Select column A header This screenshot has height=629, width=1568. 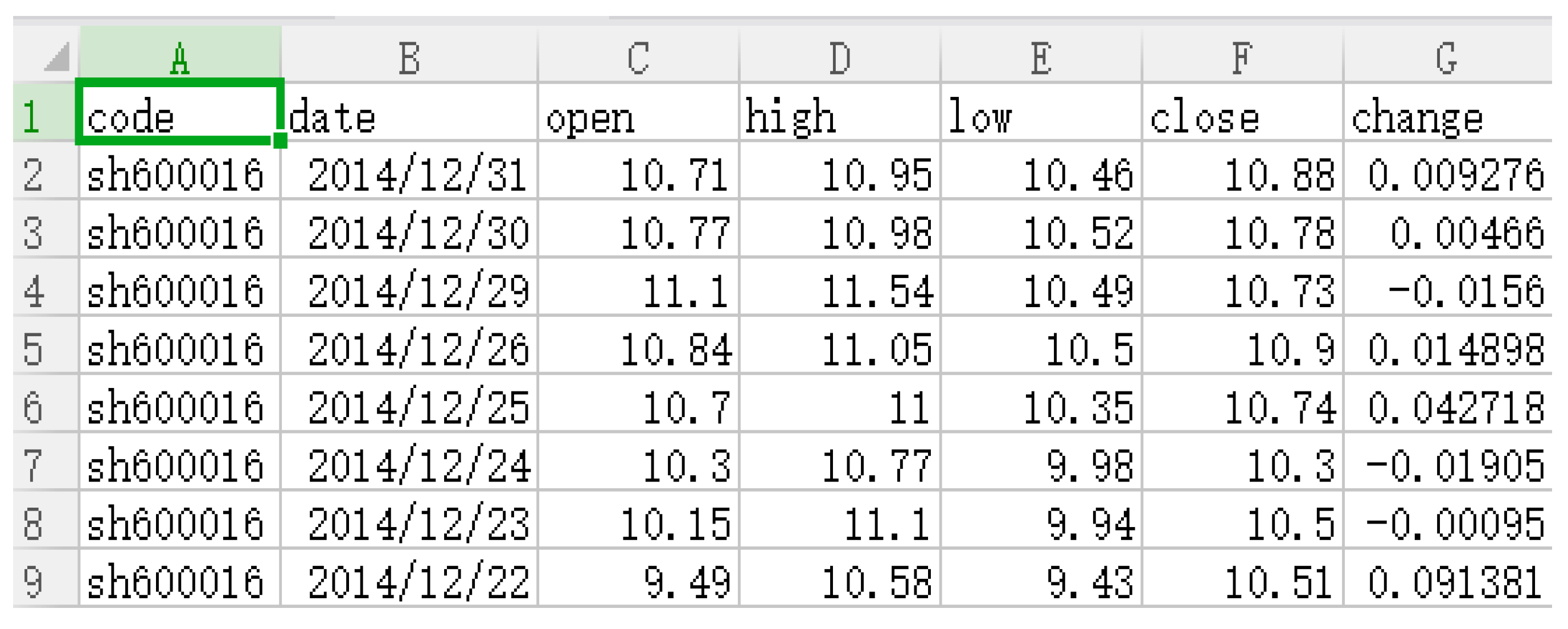tap(179, 57)
